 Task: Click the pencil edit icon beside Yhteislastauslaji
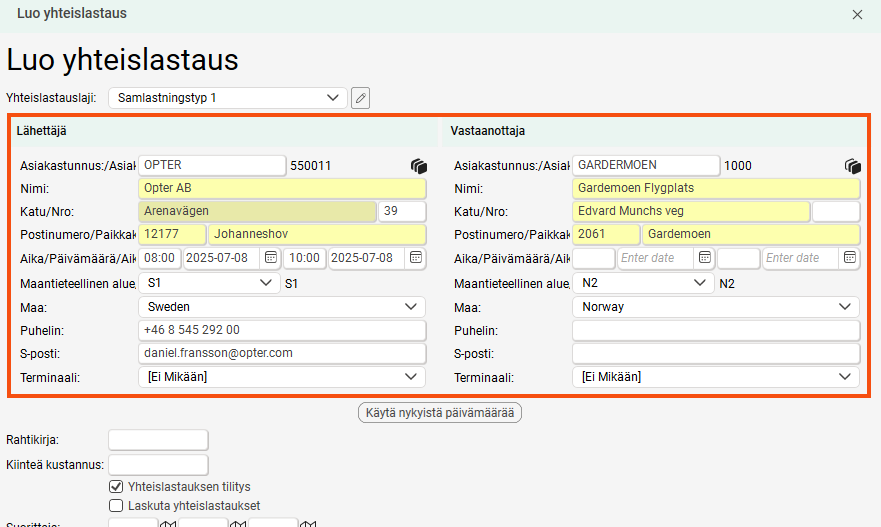tap(361, 98)
